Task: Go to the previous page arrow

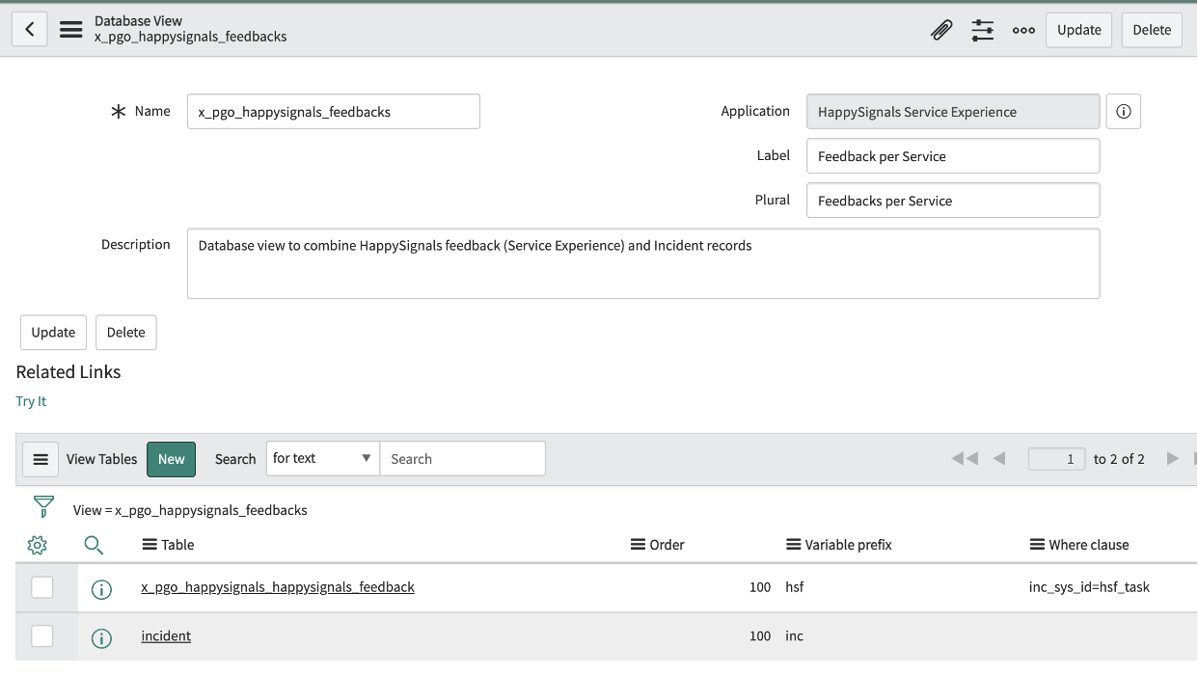Action: pyautogui.click(x=999, y=459)
